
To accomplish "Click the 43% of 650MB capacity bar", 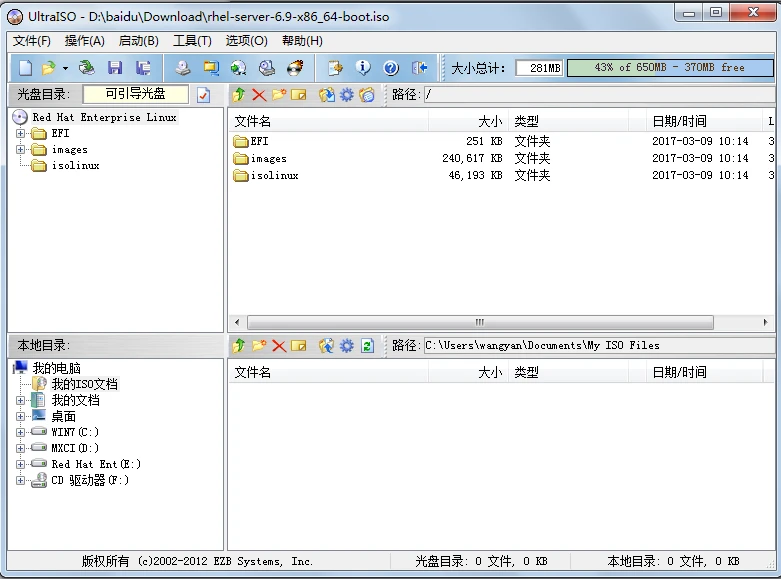I will coord(670,68).
